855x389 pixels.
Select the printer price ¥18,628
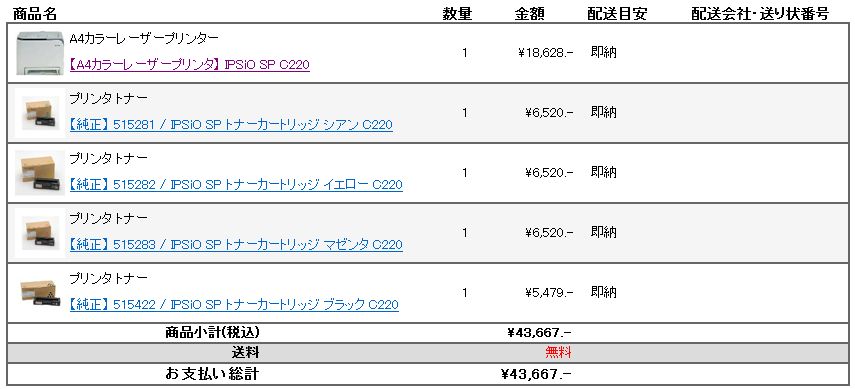coord(546,53)
